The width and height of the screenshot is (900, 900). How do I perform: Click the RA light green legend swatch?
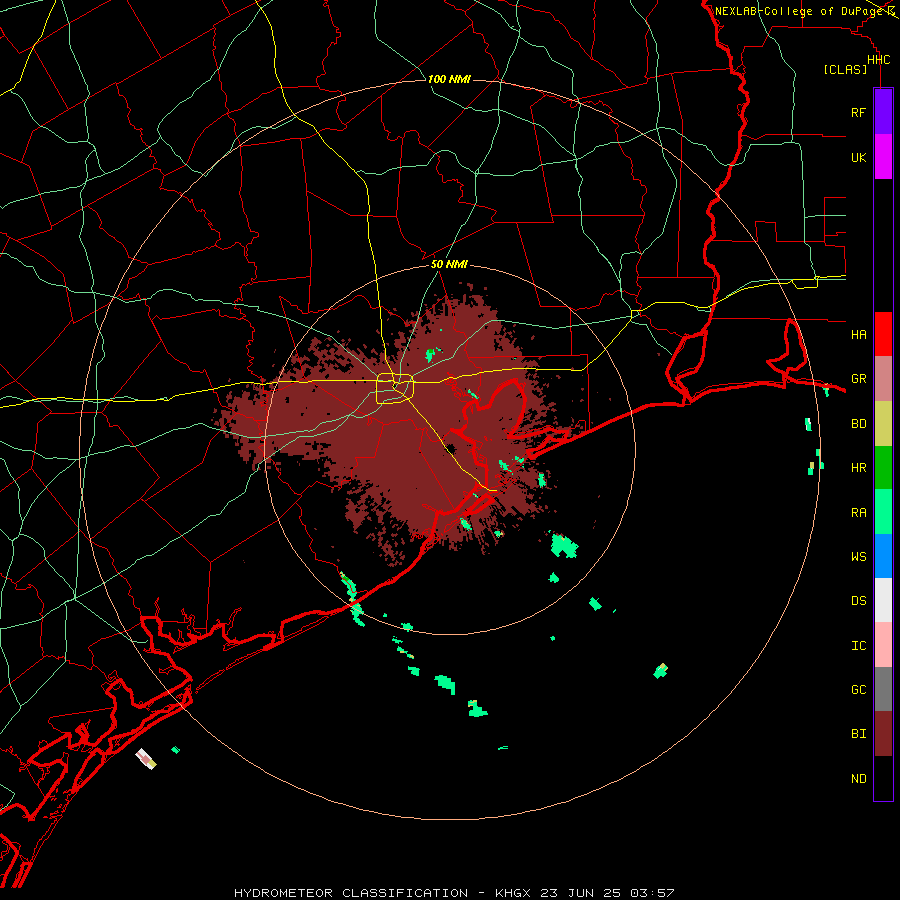click(x=883, y=512)
